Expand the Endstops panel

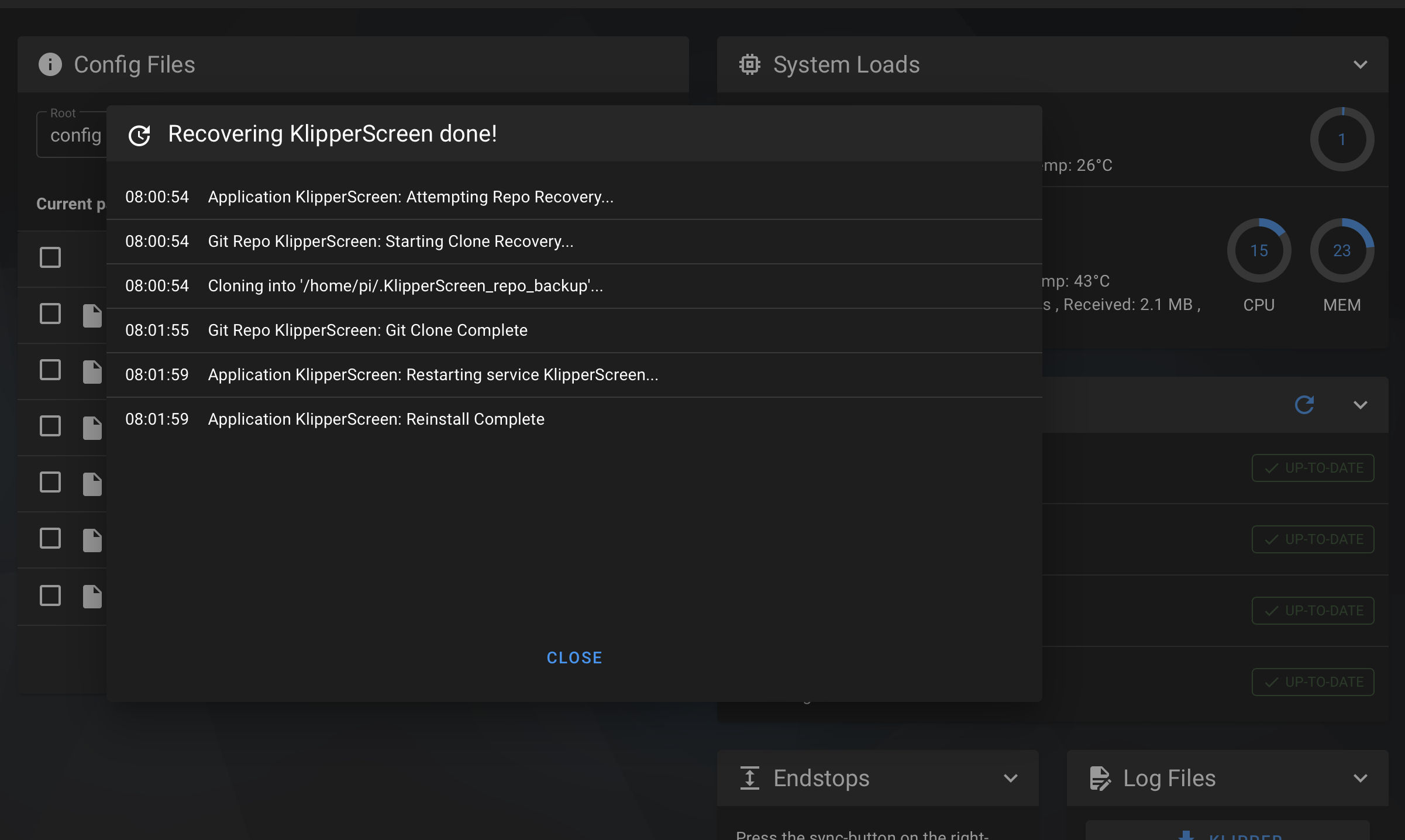tap(1011, 778)
